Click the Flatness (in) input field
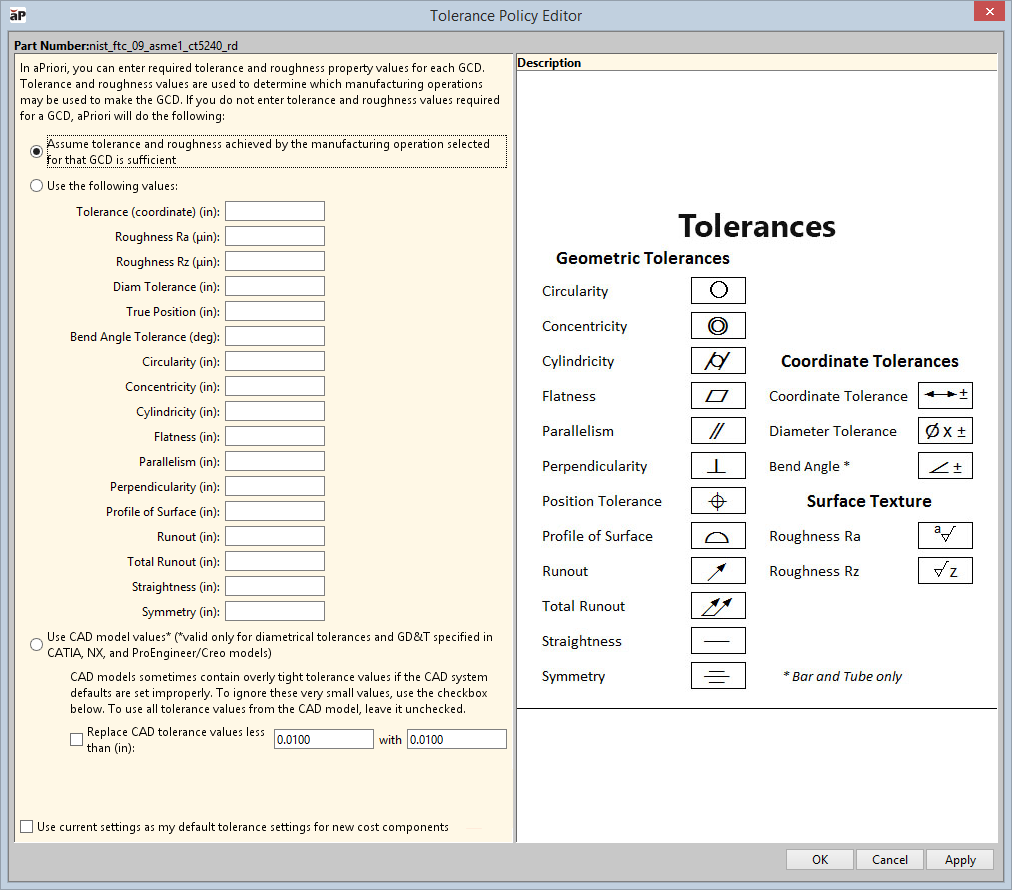1012x890 pixels. point(275,436)
